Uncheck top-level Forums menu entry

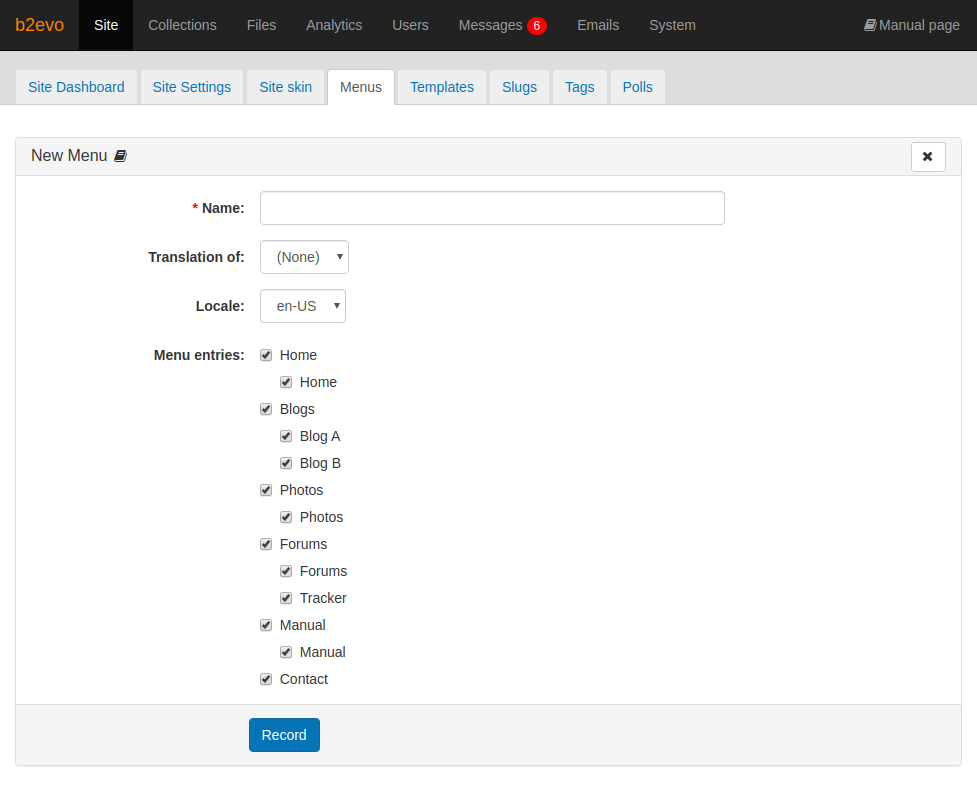pos(266,544)
